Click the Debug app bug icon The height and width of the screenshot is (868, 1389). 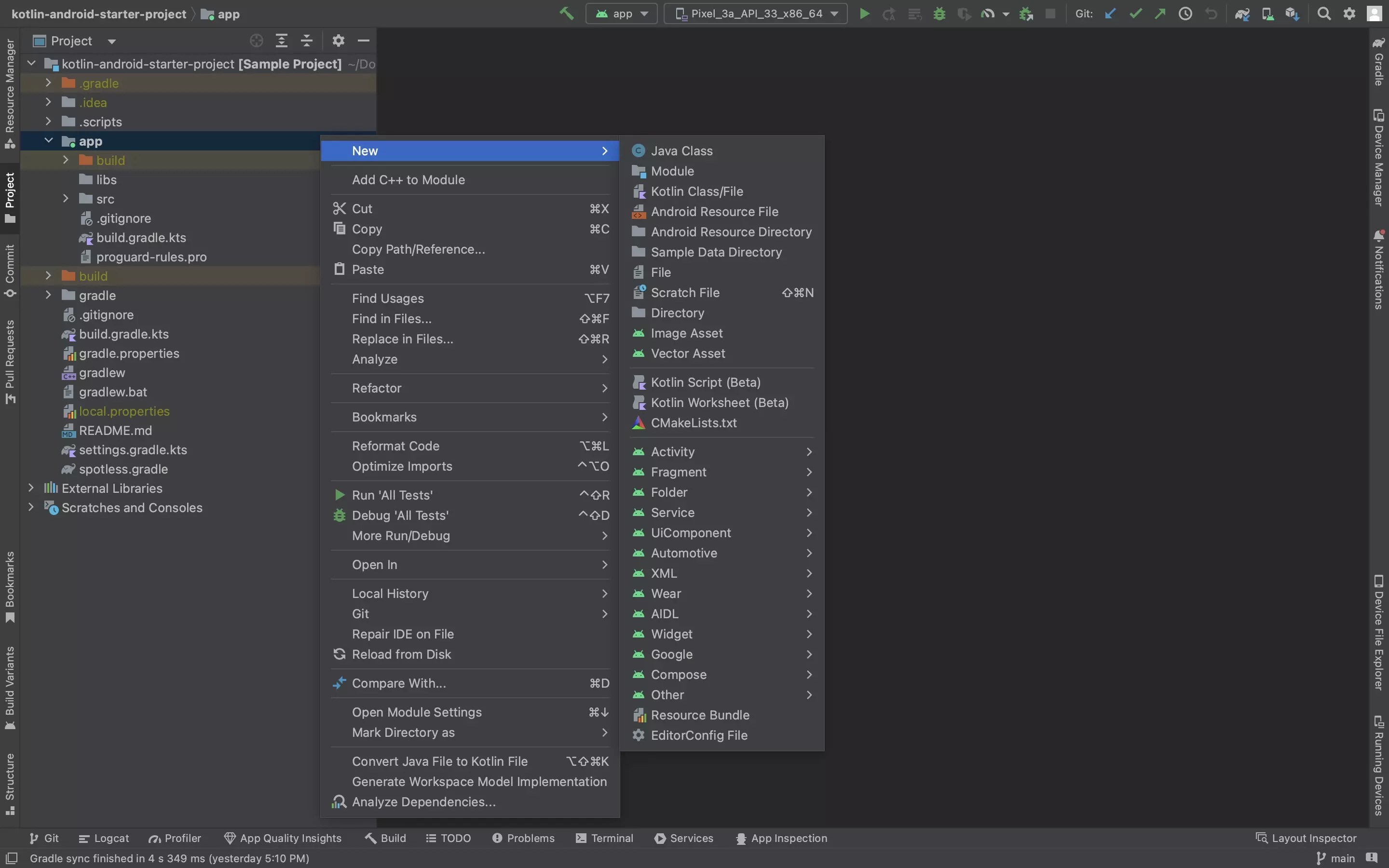tap(939, 13)
